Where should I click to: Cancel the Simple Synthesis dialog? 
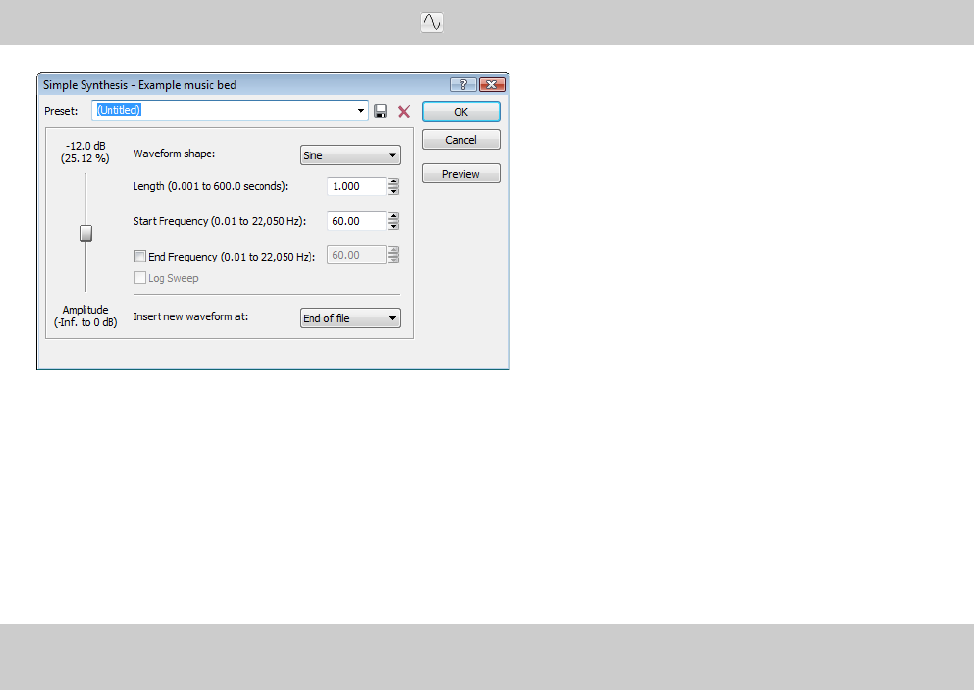pyautogui.click(x=461, y=140)
